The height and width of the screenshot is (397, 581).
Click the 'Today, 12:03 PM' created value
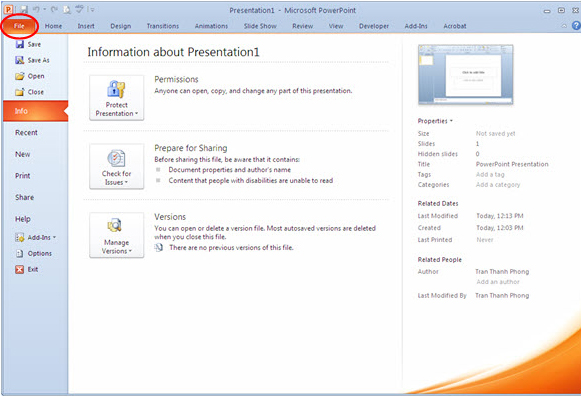[x=499, y=228]
